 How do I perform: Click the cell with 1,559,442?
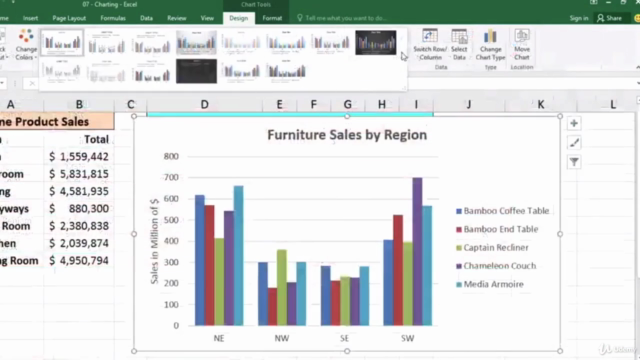pos(79,157)
